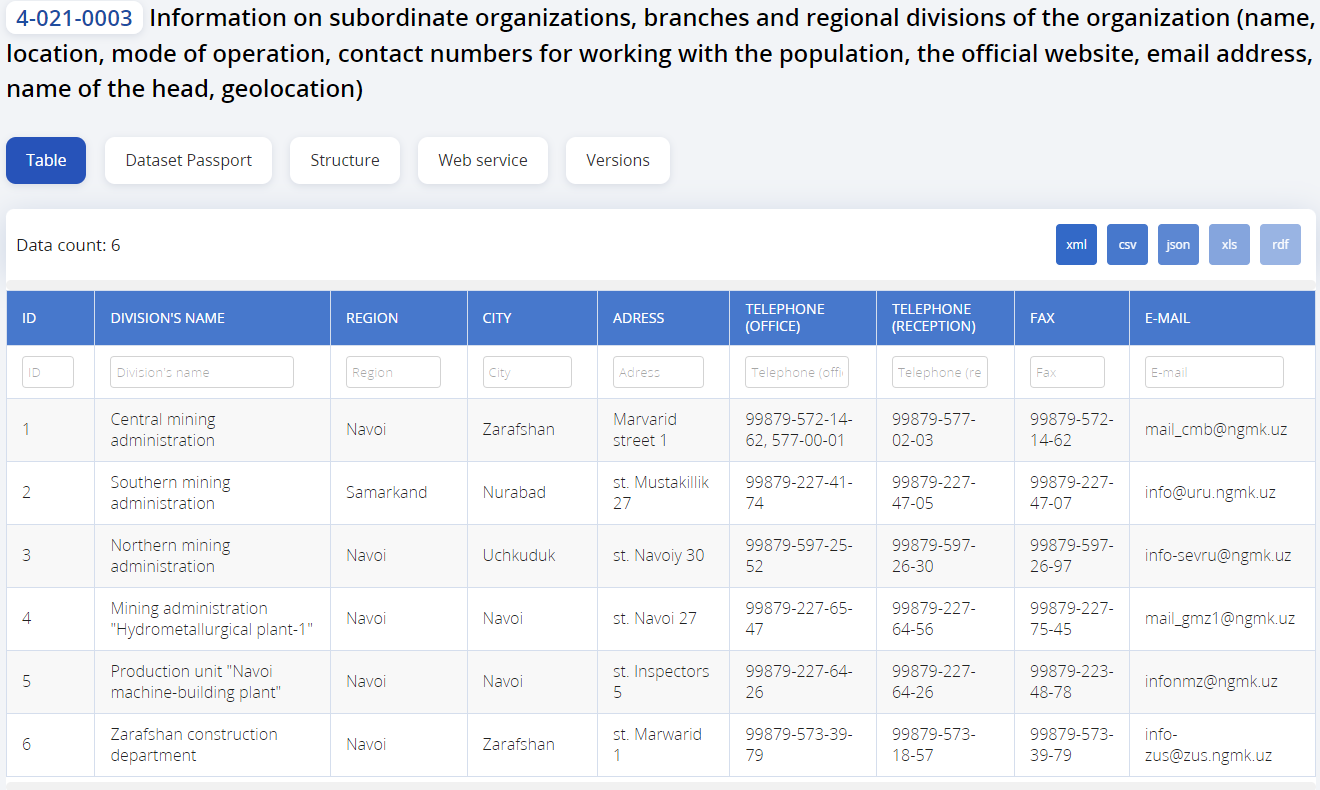Select the Web service tab

pos(482,161)
